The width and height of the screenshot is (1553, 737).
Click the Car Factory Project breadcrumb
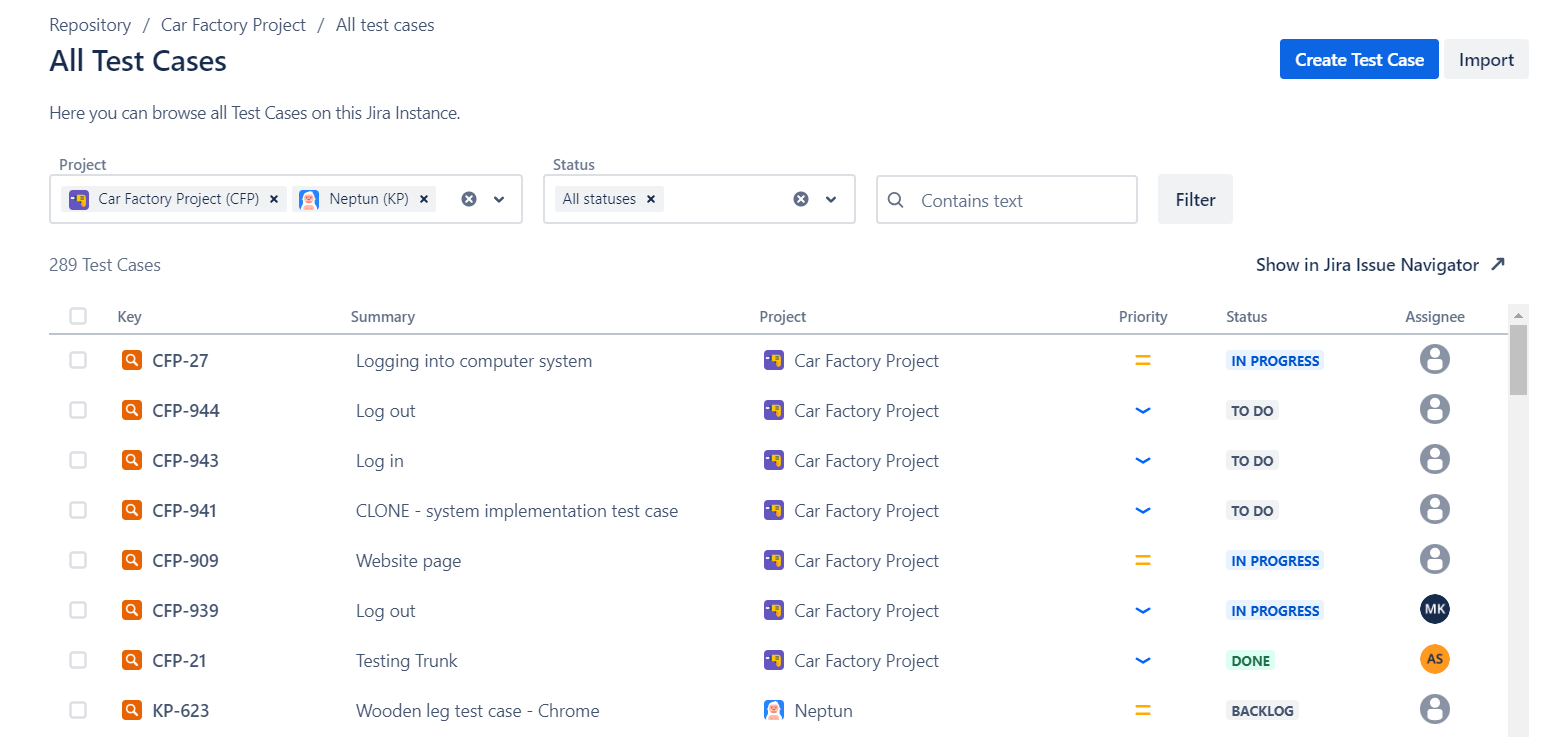pos(233,24)
